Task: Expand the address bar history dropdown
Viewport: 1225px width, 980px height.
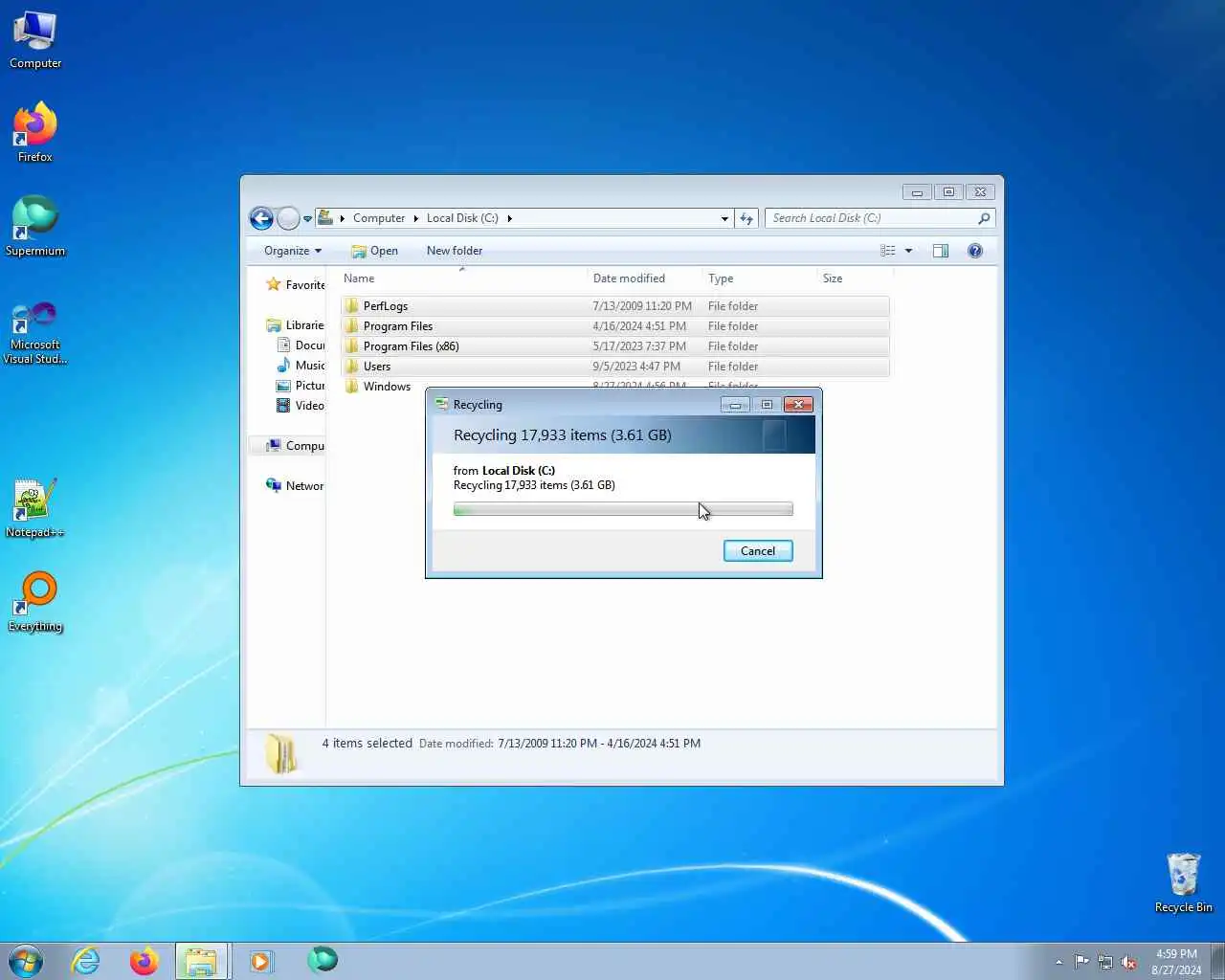Action: tap(724, 218)
